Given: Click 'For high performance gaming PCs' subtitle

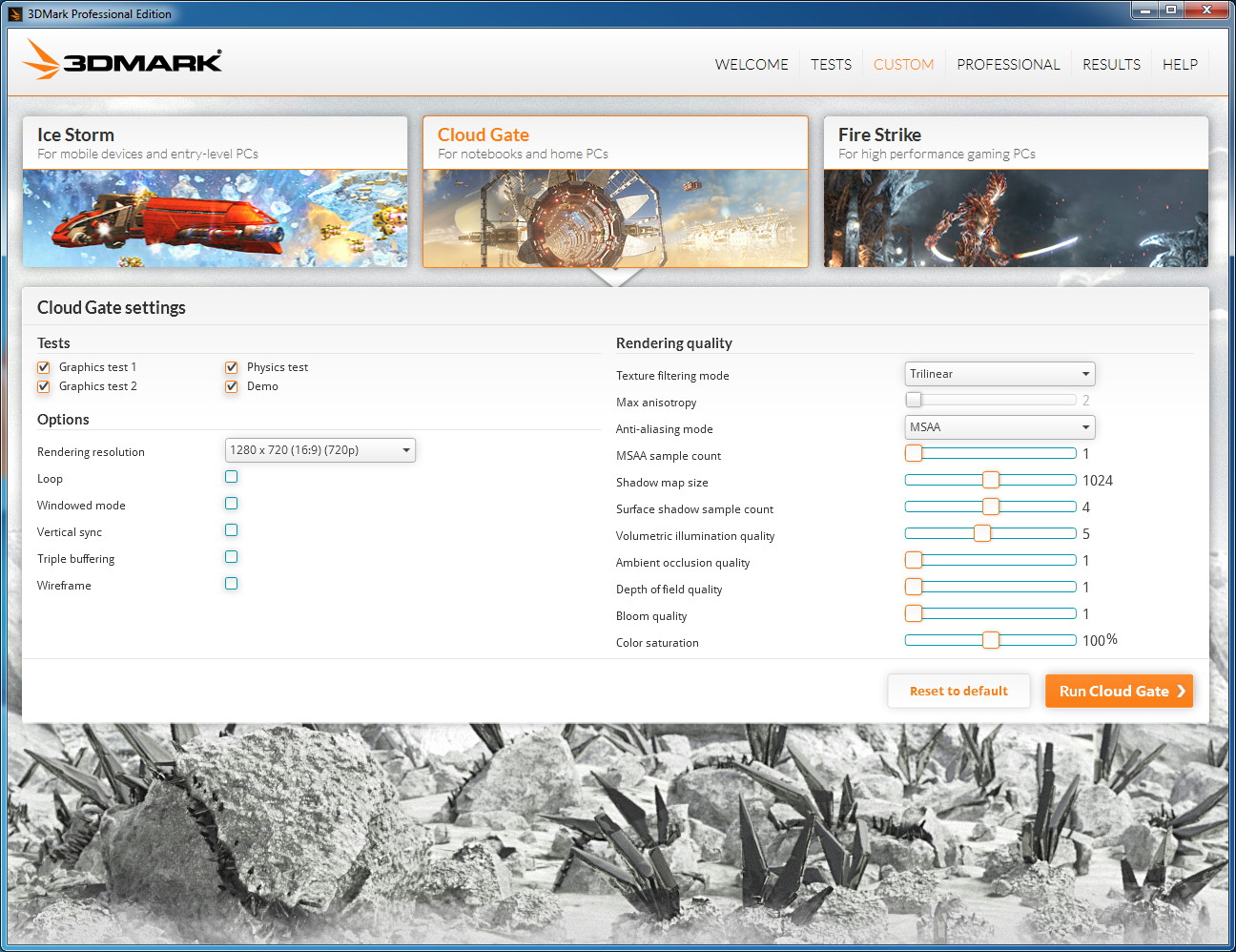Looking at the screenshot, I should click(937, 154).
